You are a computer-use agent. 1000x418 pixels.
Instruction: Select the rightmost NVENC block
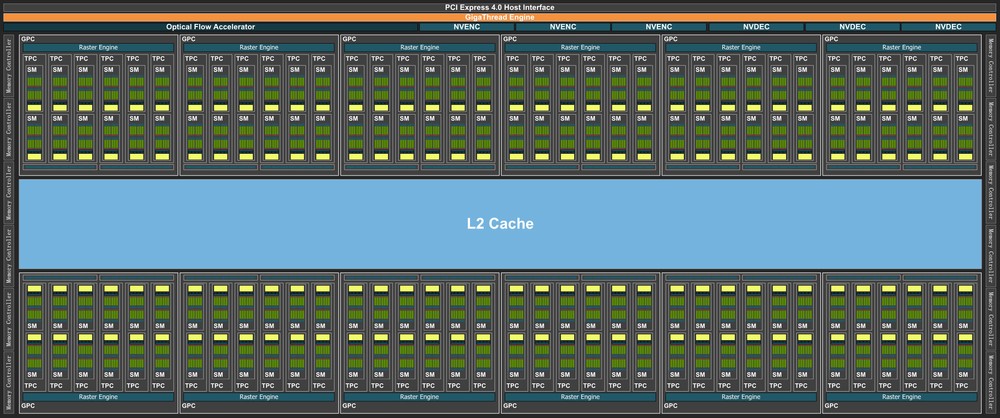(x=659, y=27)
